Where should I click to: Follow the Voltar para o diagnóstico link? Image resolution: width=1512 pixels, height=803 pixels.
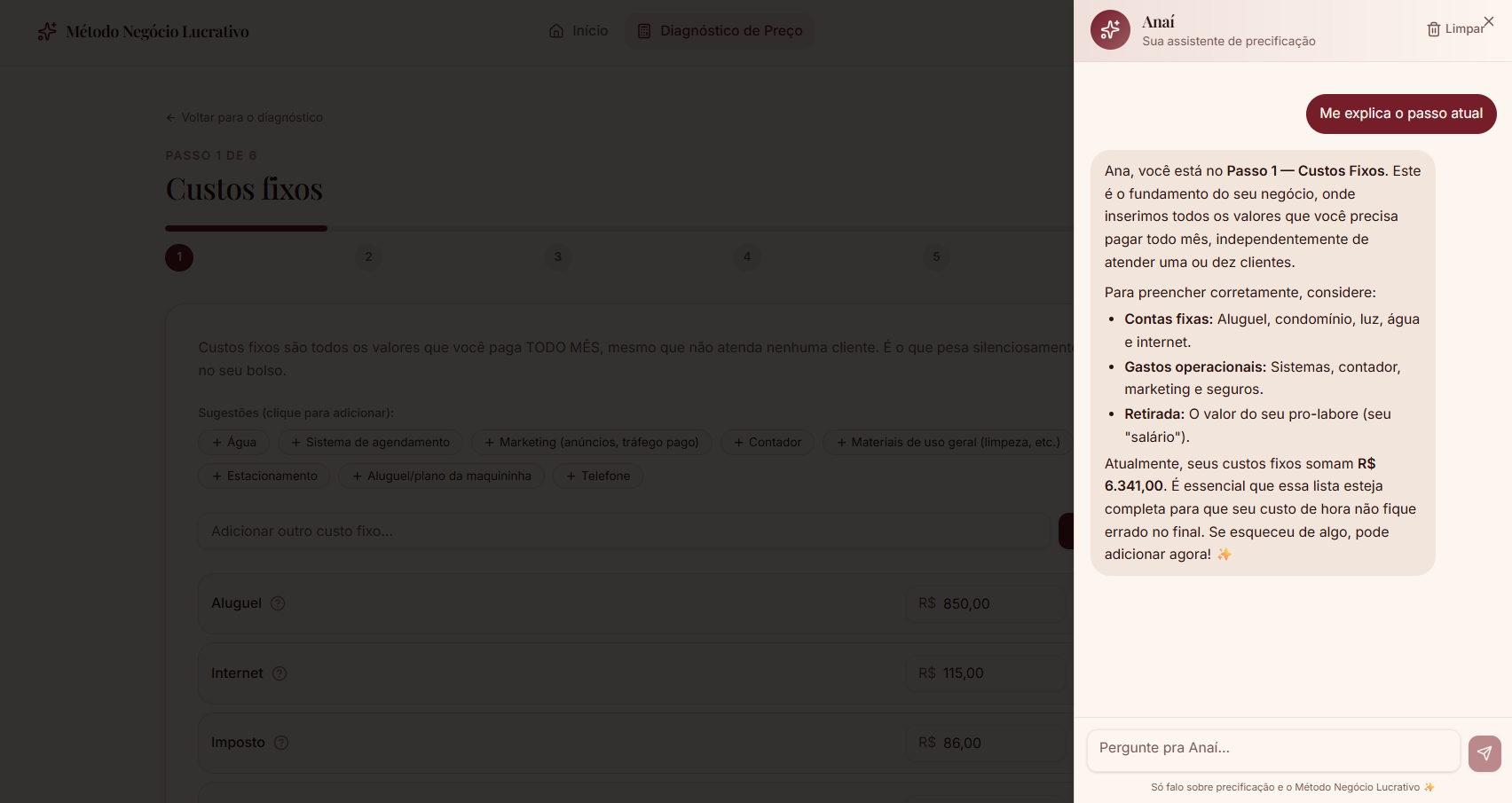(x=252, y=117)
